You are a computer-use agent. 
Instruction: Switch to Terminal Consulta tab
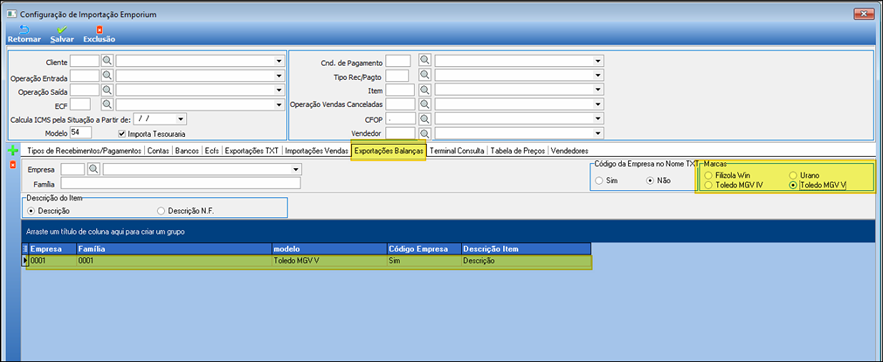point(457,151)
